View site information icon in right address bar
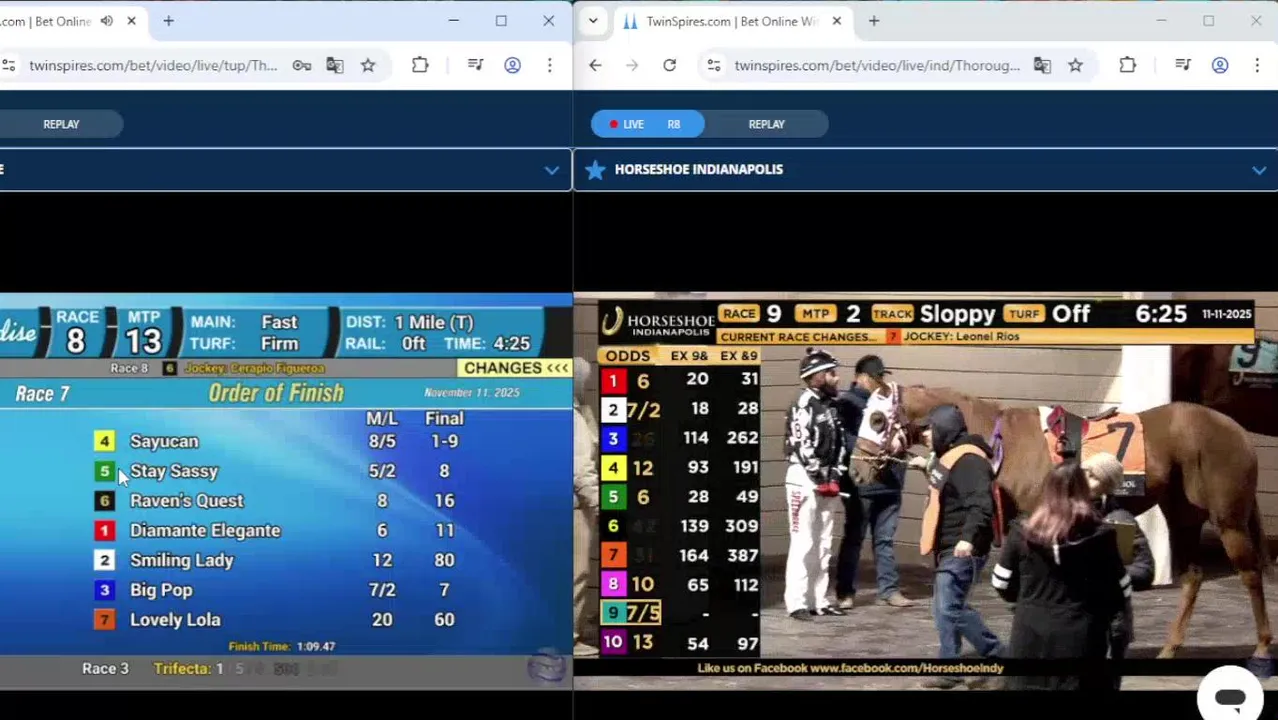This screenshot has width=1278, height=720. pyautogui.click(x=713, y=66)
